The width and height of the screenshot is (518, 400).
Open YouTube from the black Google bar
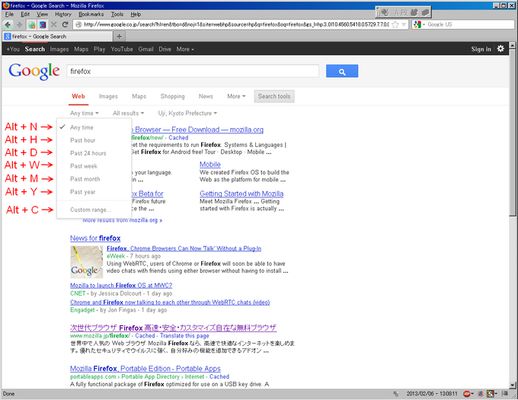(x=122, y=49)
